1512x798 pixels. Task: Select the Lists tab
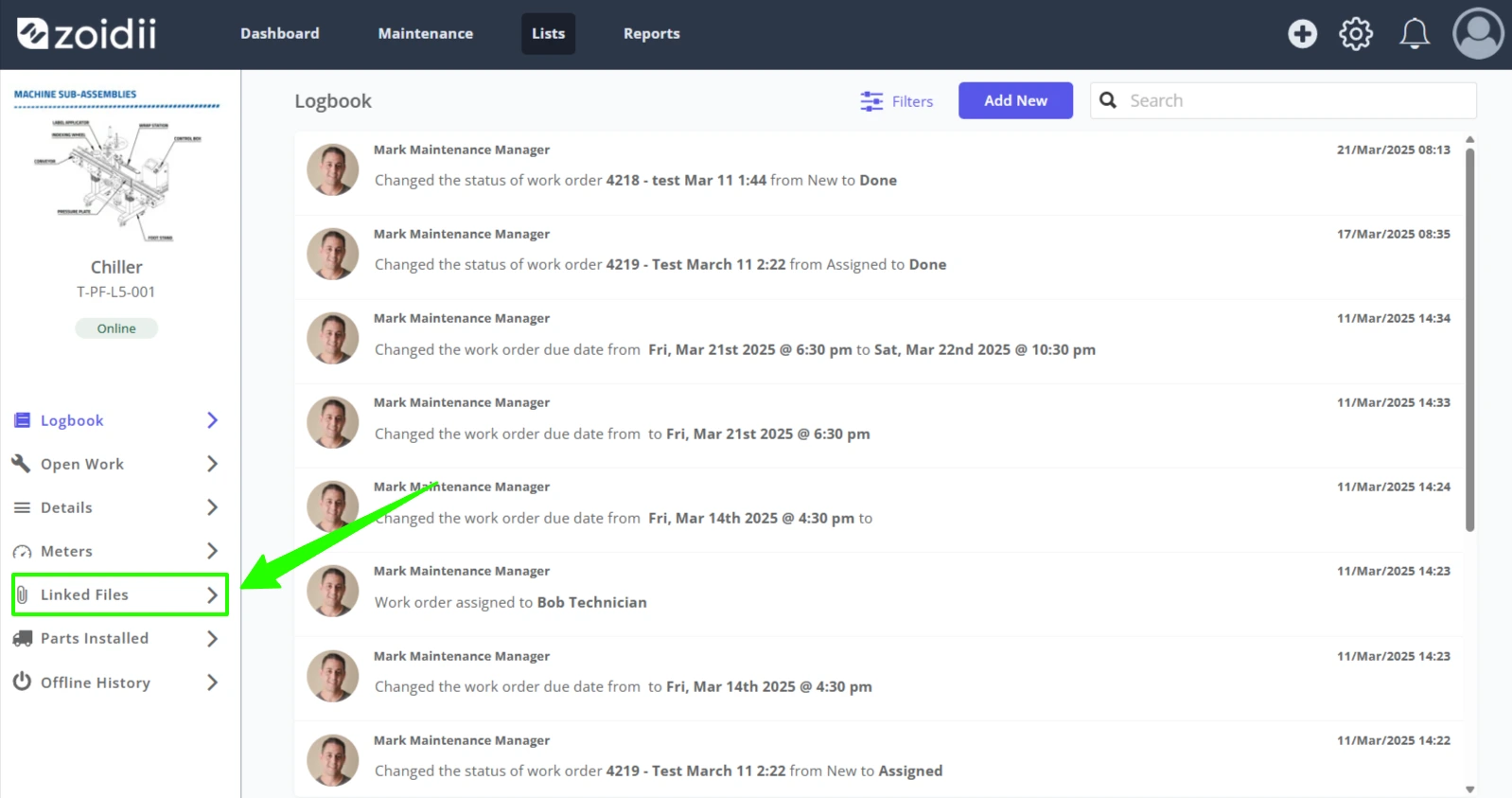(548, 33)
